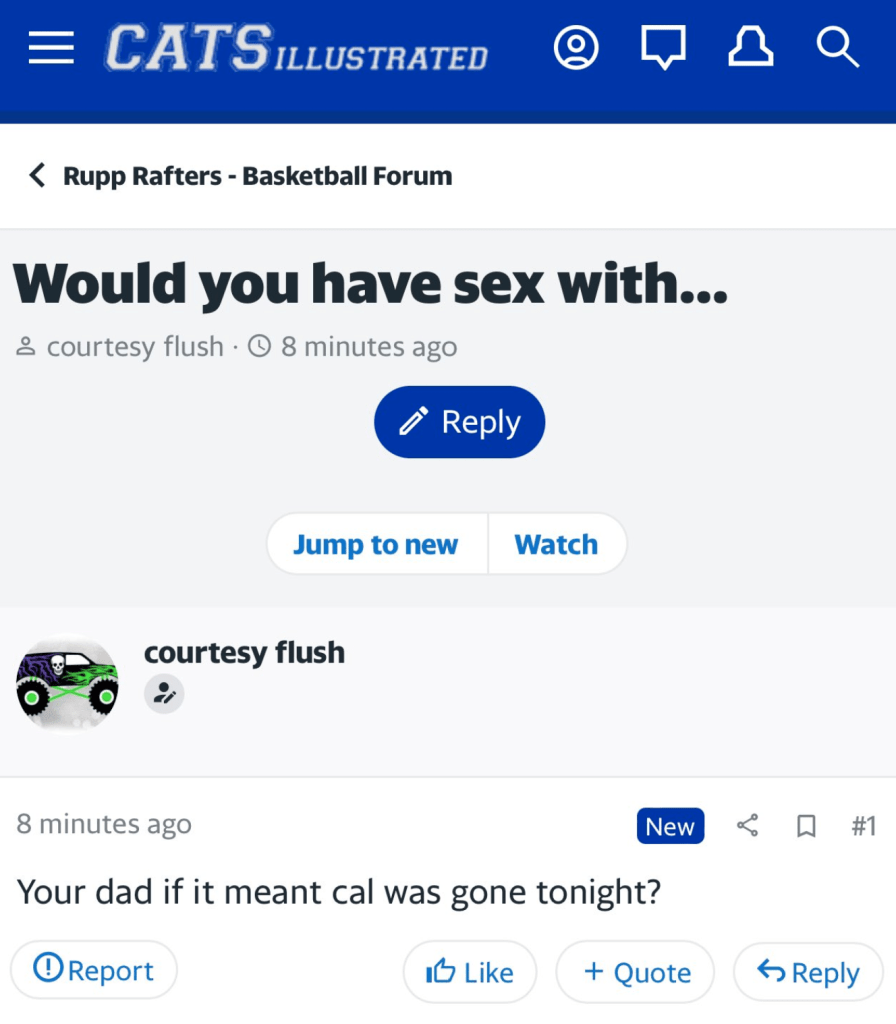This screenshot has width=896, height=1024.
Task: Like the post
Action: pyautogui.click(x=469, y=972)
